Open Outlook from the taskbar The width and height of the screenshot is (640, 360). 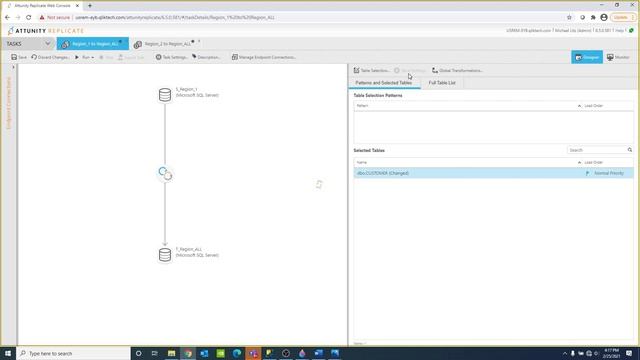pos(204,353)
